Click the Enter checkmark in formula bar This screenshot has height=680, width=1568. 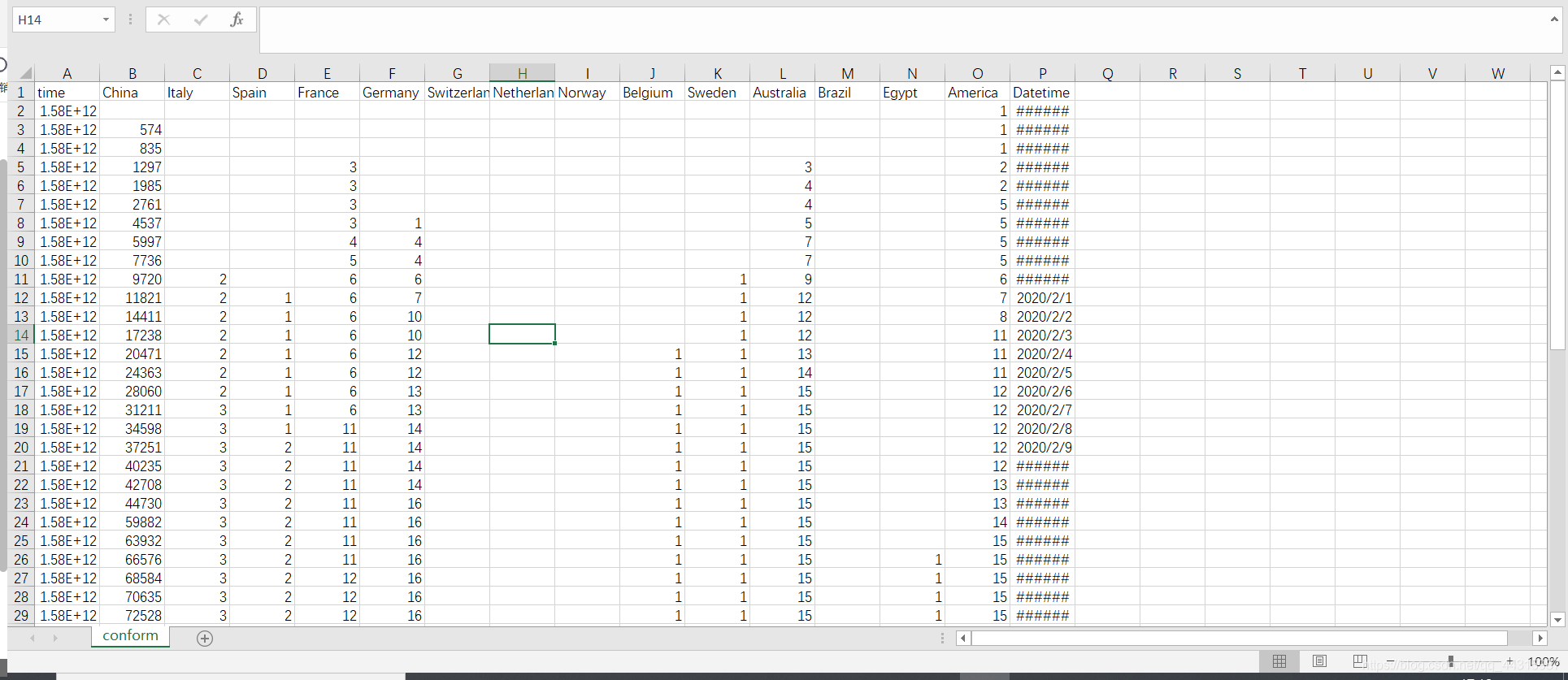point(200,19)
